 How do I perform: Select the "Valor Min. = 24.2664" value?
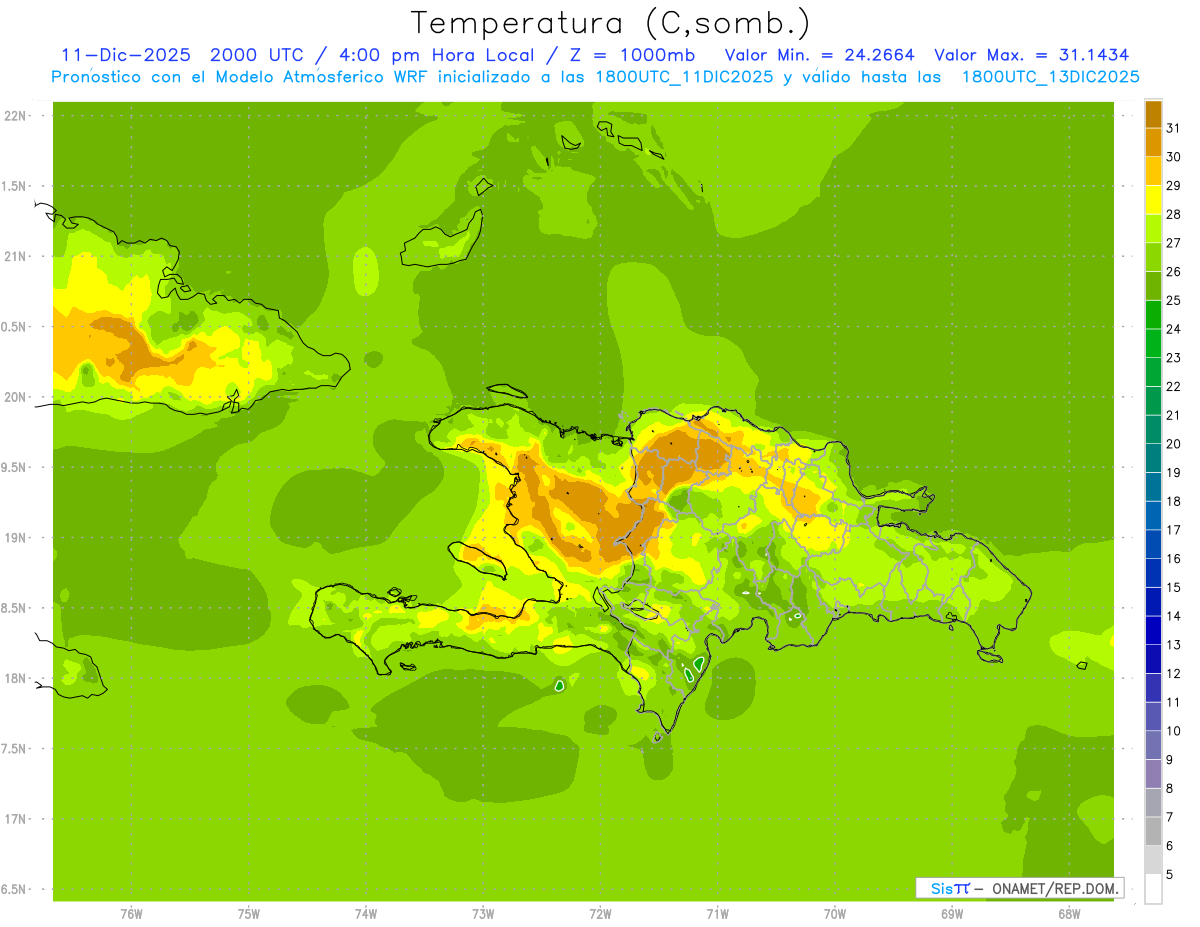(x=820, y=55)
